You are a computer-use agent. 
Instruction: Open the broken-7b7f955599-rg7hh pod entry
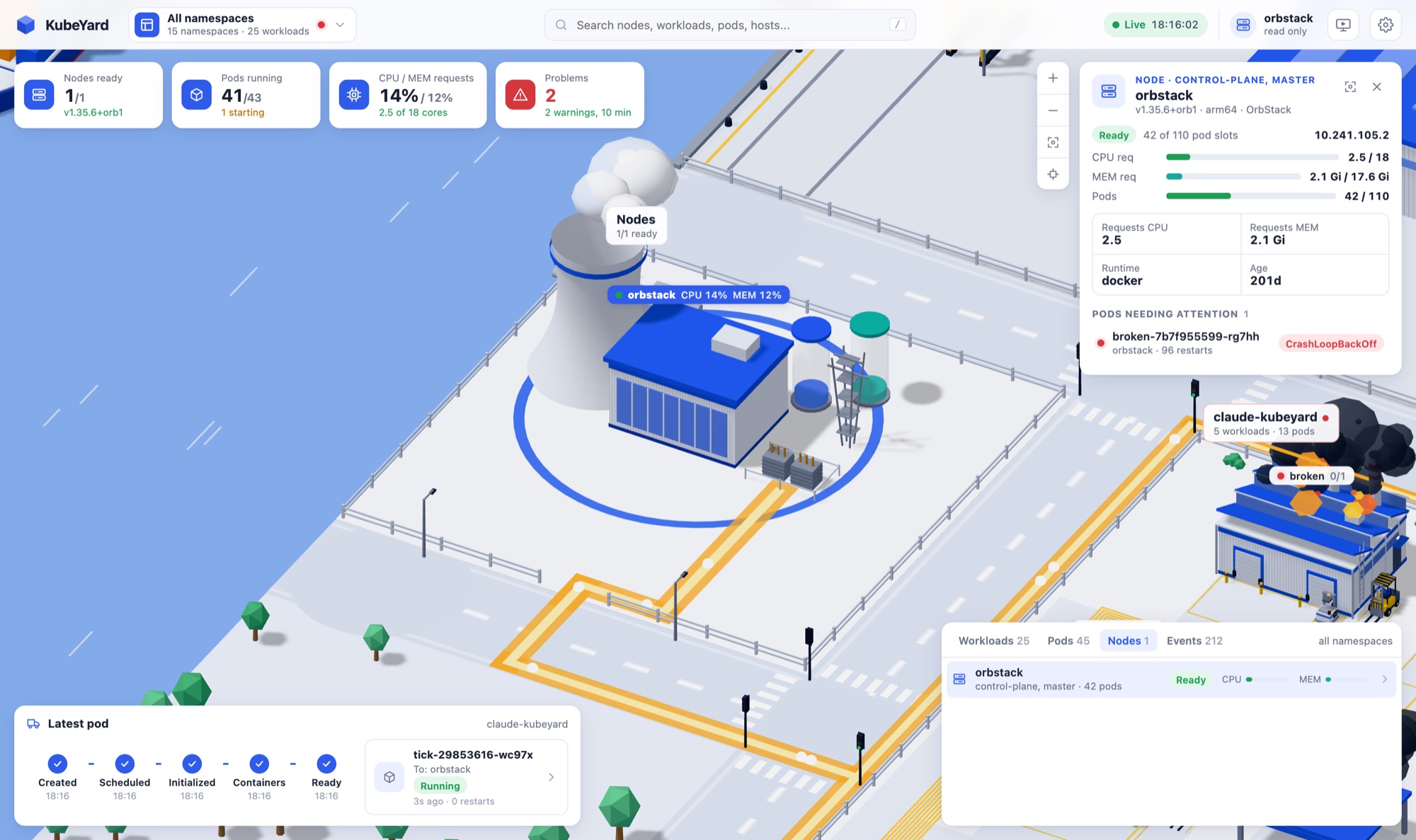tap(1240, 343)
